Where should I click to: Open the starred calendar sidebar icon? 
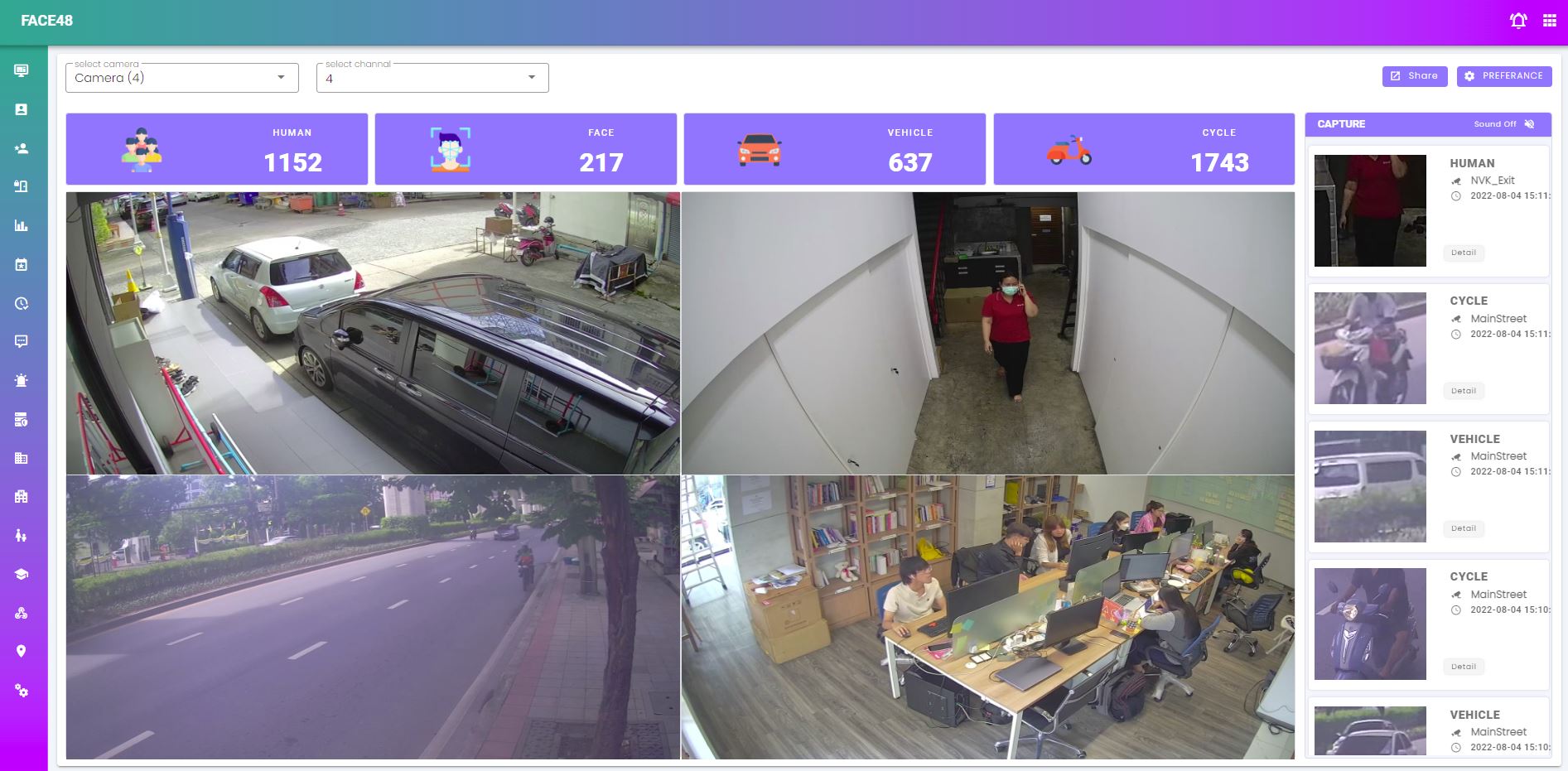[x=22, y=264]
